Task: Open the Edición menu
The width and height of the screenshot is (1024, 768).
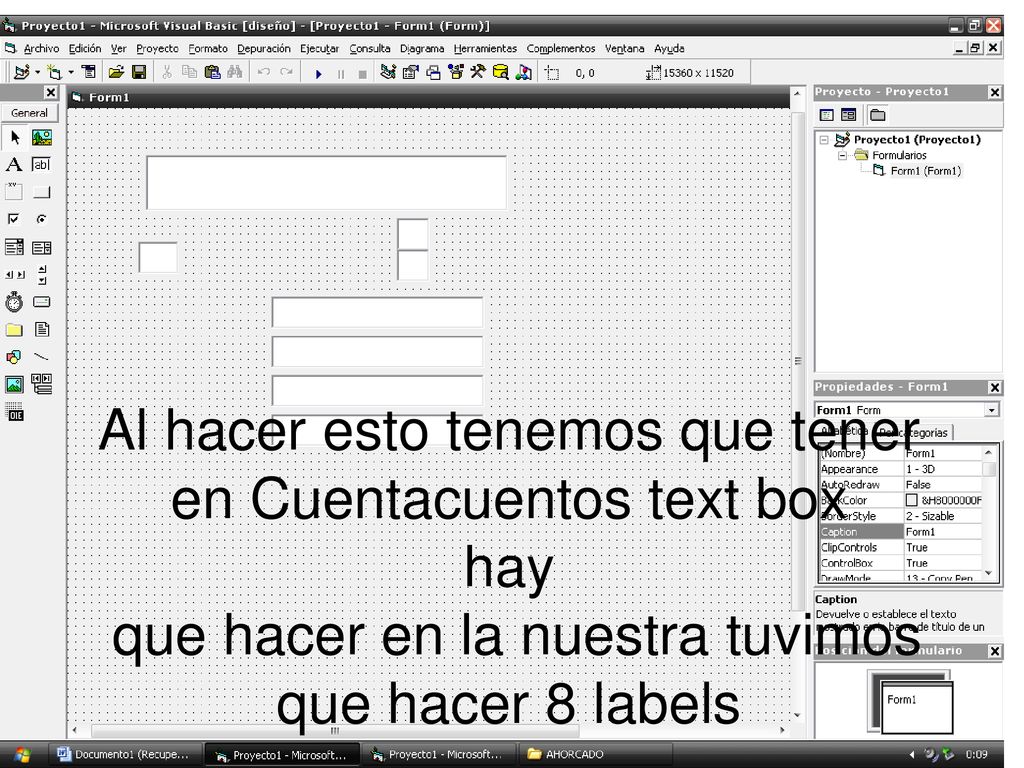Action: click(x=85, y=48)
